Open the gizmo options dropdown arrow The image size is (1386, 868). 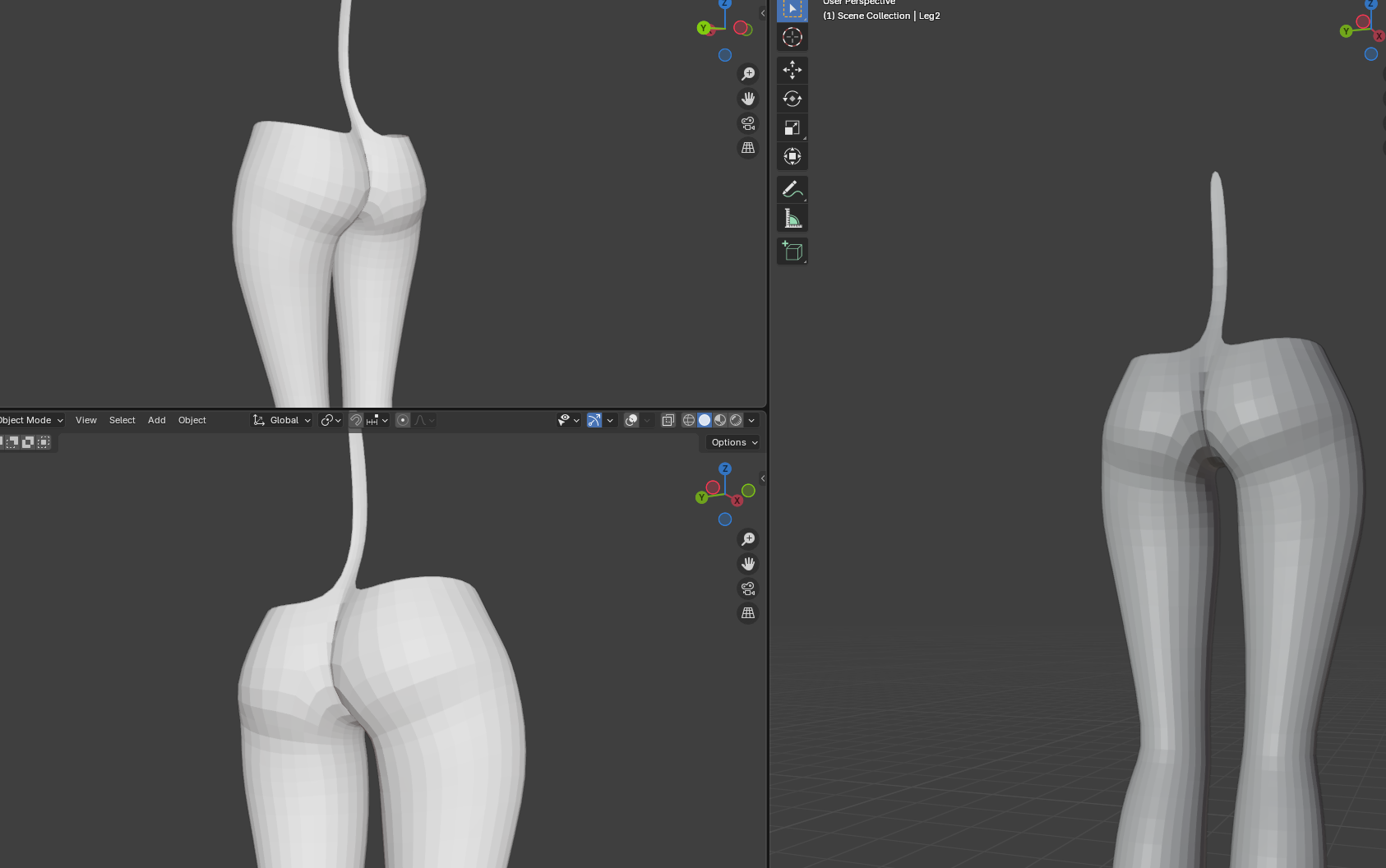[610, 420]
